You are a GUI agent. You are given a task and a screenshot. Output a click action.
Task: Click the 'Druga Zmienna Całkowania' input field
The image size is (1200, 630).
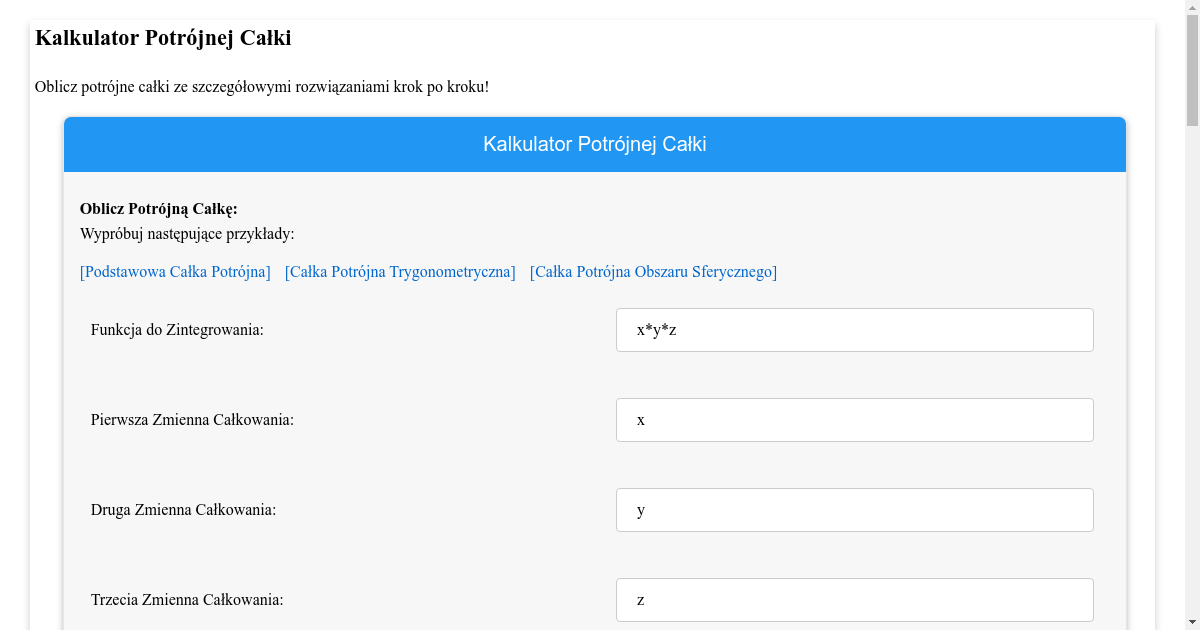[x=854, y=509]
